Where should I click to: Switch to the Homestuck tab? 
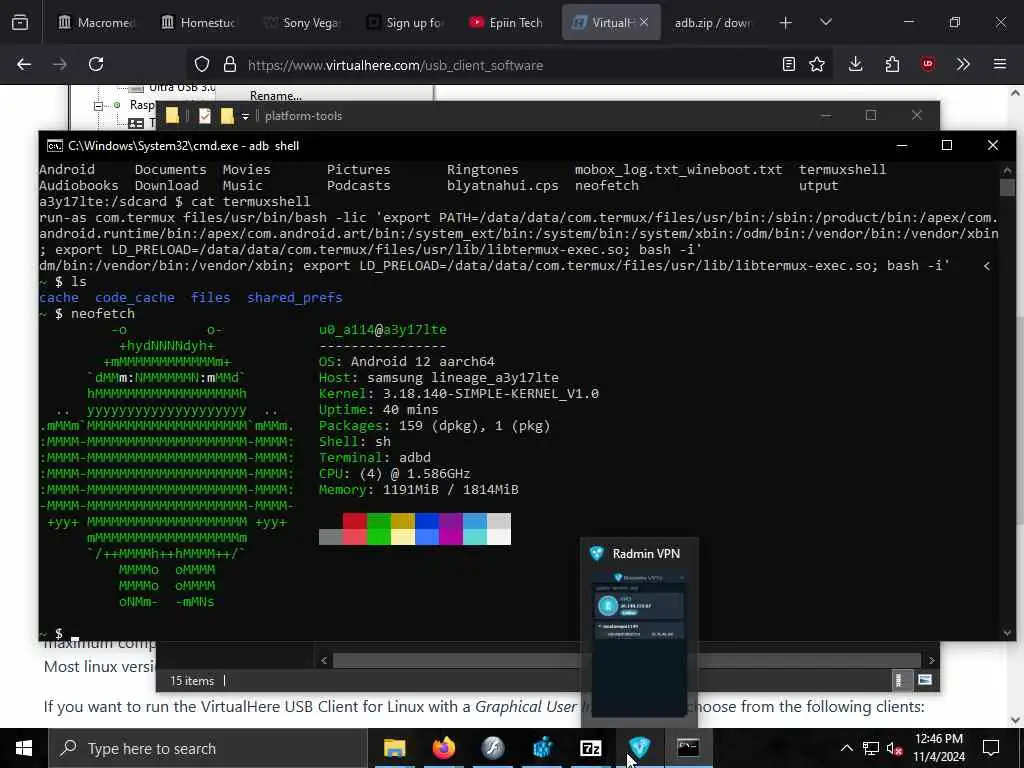pos(199,23)
